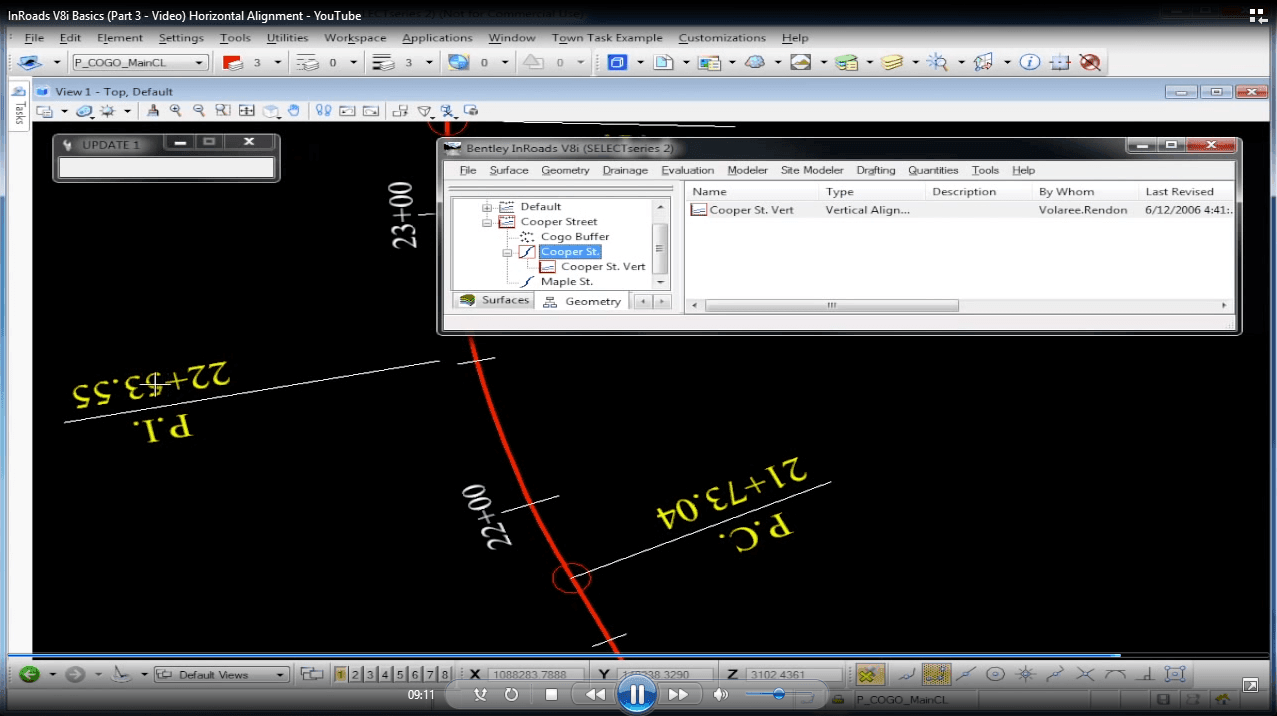
Task: Click the View Previous icon
Action: [347, 111]
